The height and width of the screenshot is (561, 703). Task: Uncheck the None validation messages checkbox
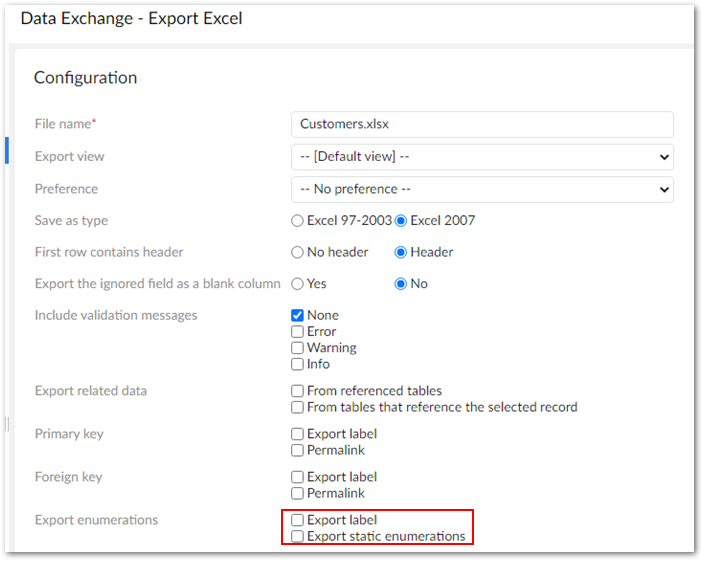[x=298, y=316]
